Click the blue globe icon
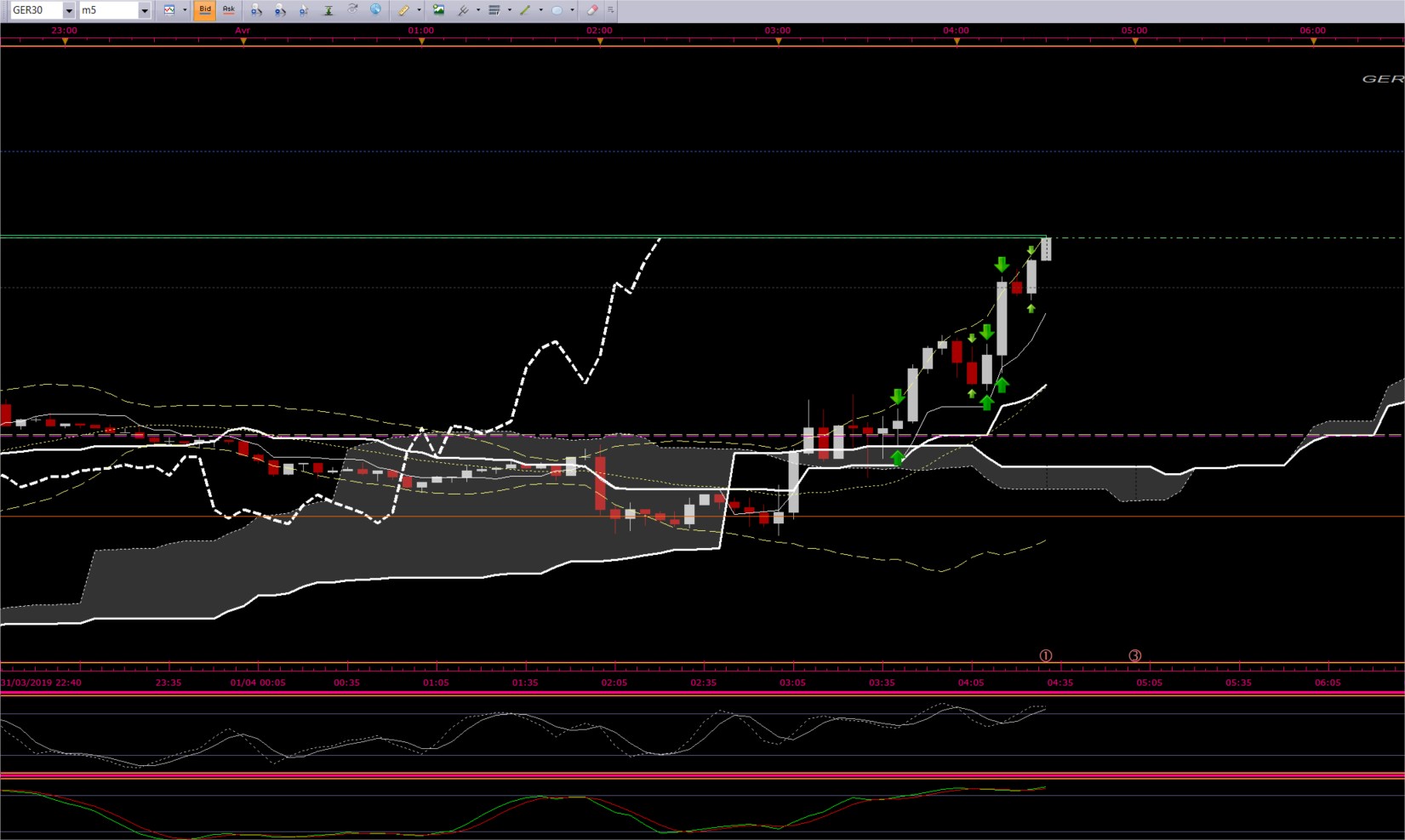1405x840 pixels. [375, 10]
